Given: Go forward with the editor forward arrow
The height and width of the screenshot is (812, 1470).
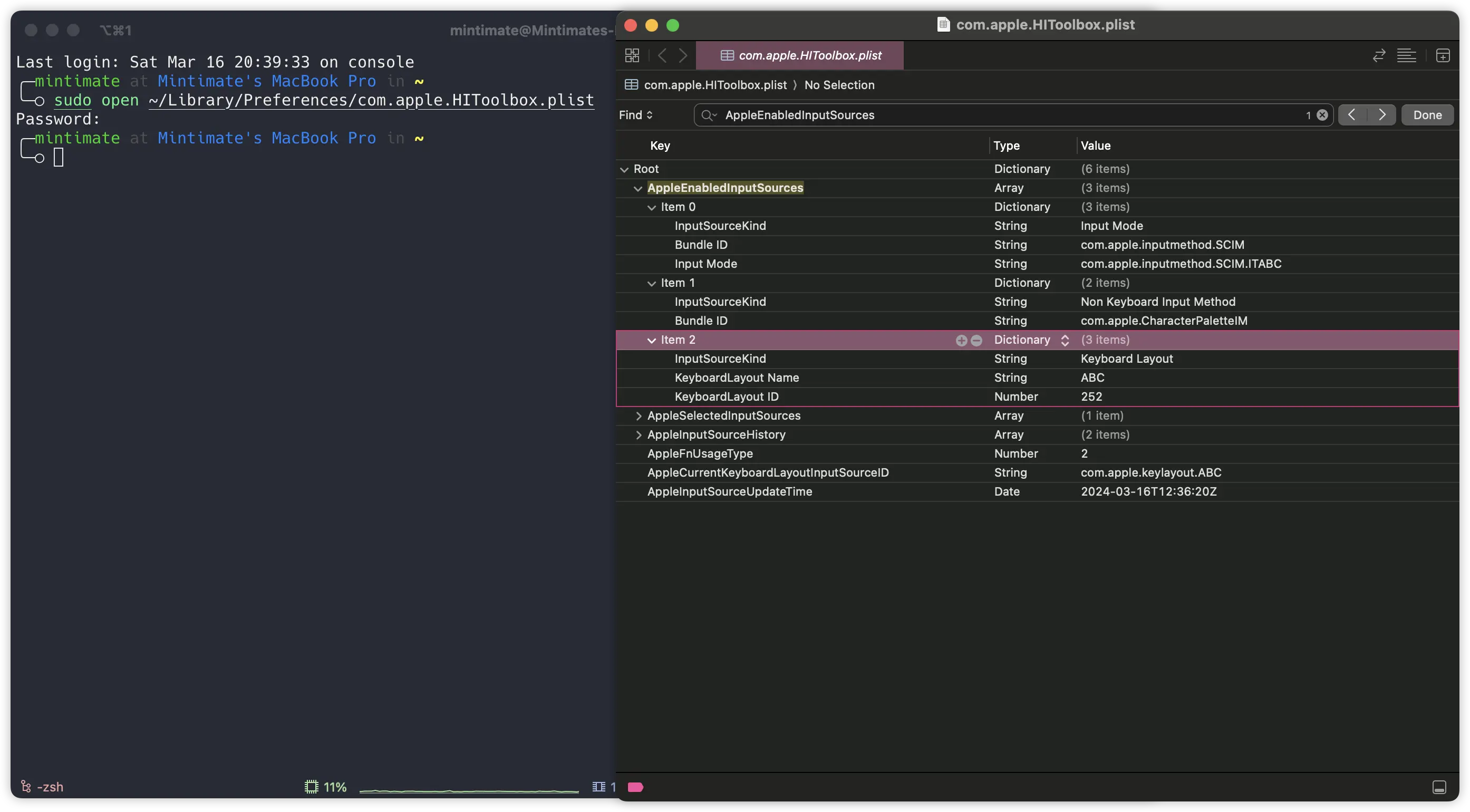Looking at the screenshot, I should [682, 55].
